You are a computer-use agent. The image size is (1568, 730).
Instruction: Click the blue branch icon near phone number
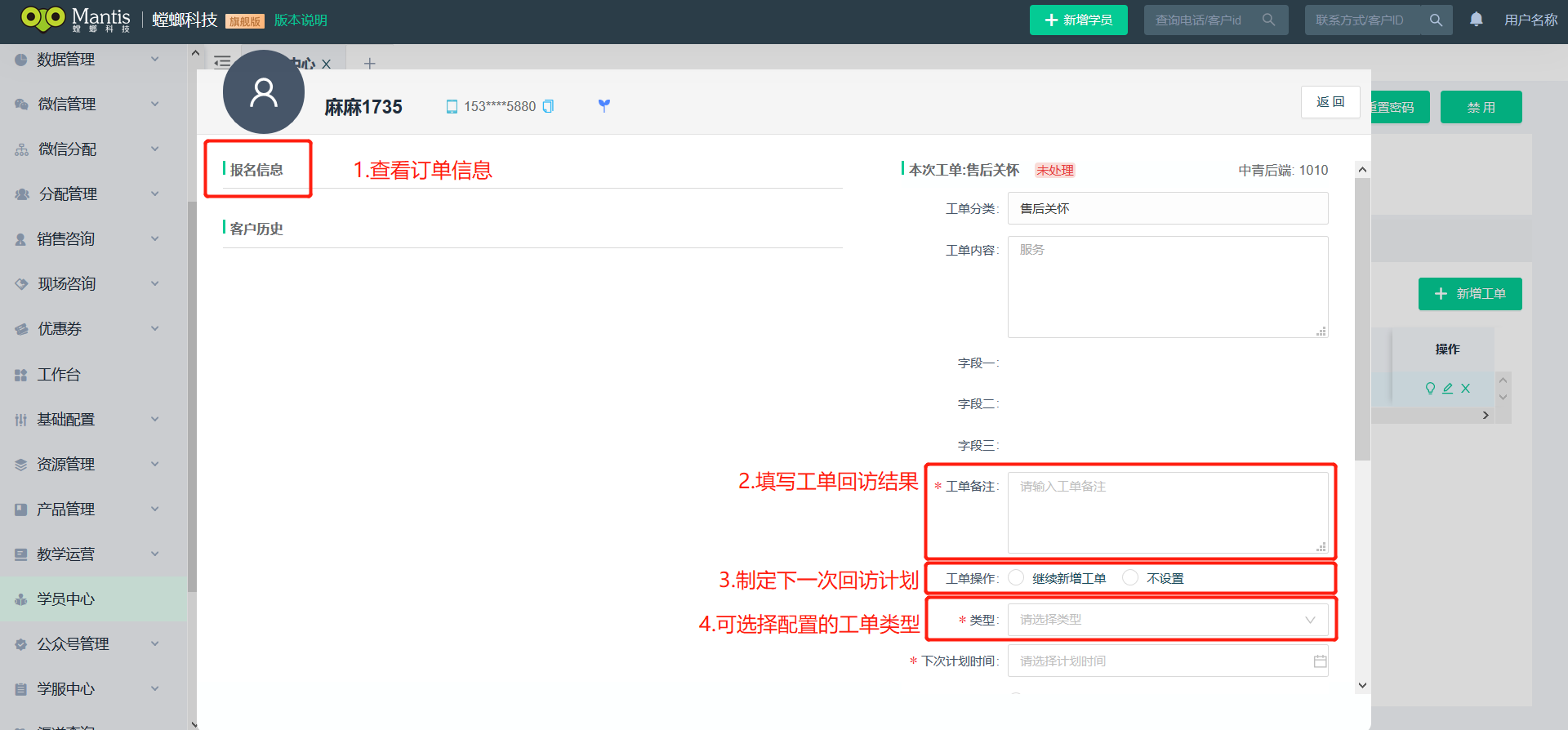point(604,105)
